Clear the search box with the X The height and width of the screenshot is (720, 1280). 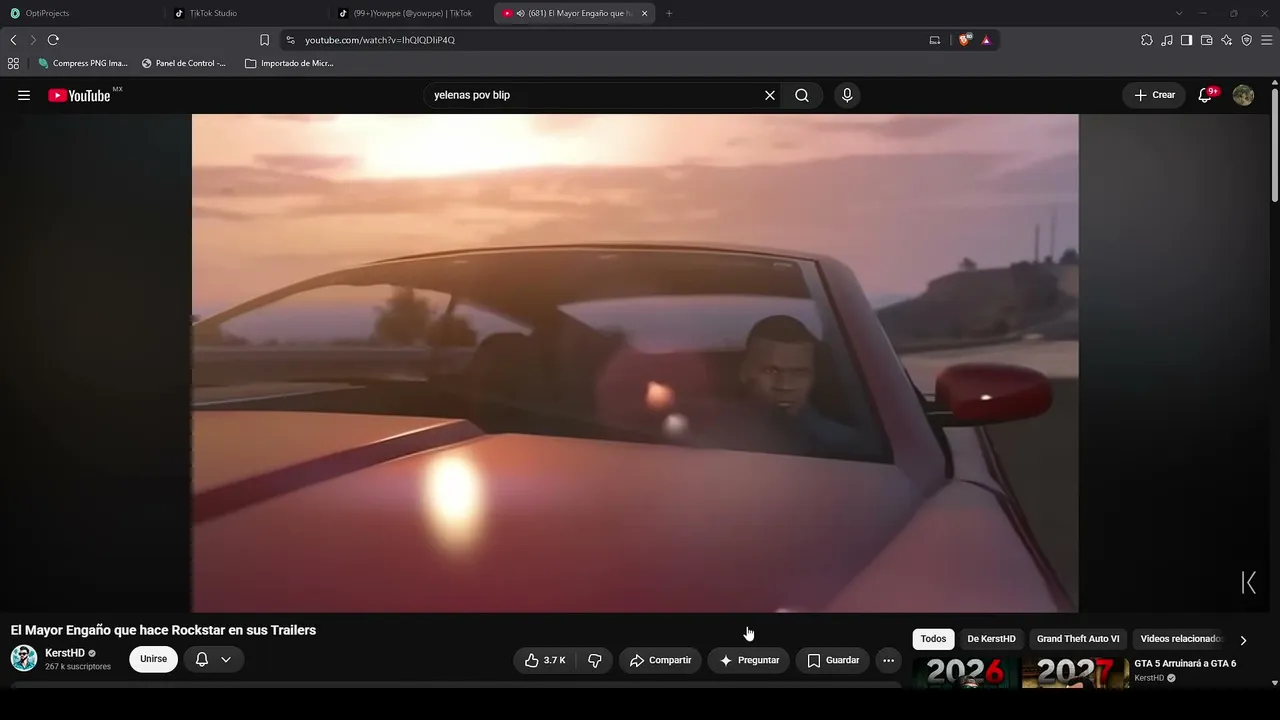coord(770,95)
